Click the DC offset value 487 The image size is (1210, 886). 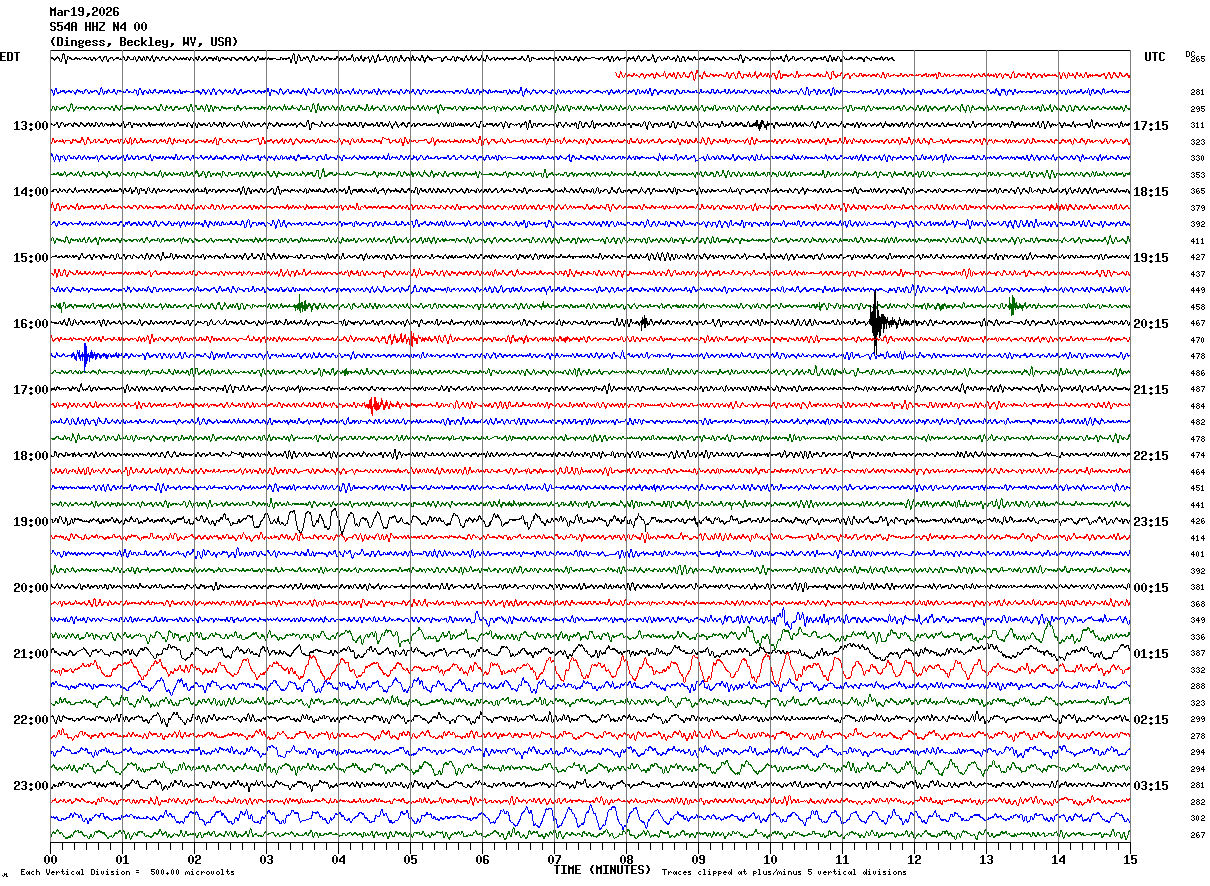1197,389
